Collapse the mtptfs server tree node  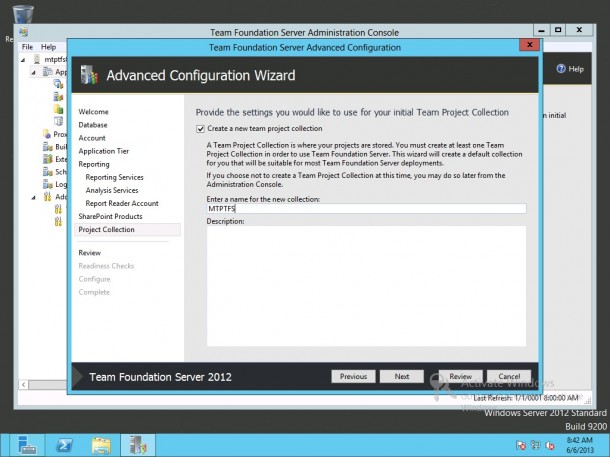pos(23,60)
